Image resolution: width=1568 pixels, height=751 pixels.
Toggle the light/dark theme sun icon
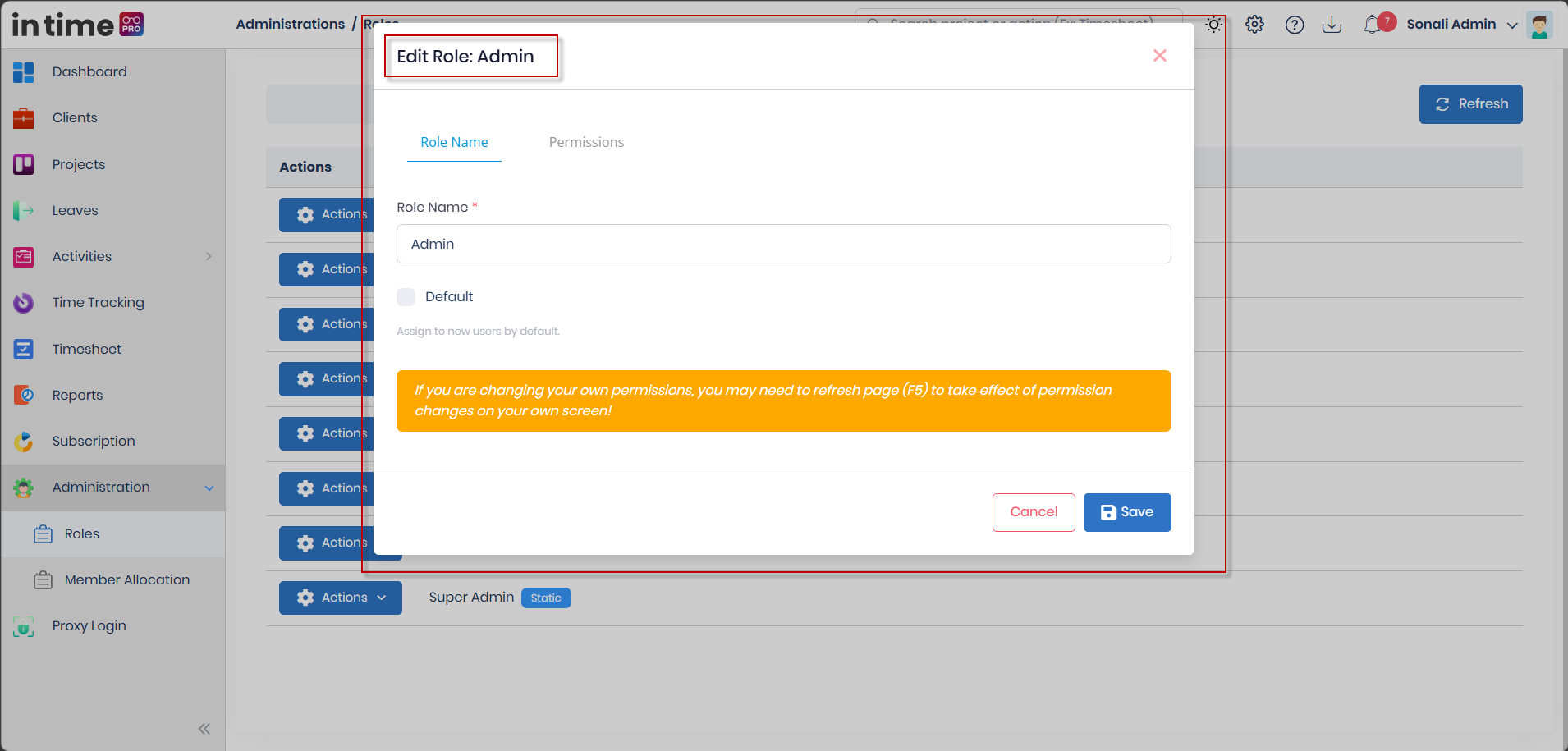click(1214, 25)
